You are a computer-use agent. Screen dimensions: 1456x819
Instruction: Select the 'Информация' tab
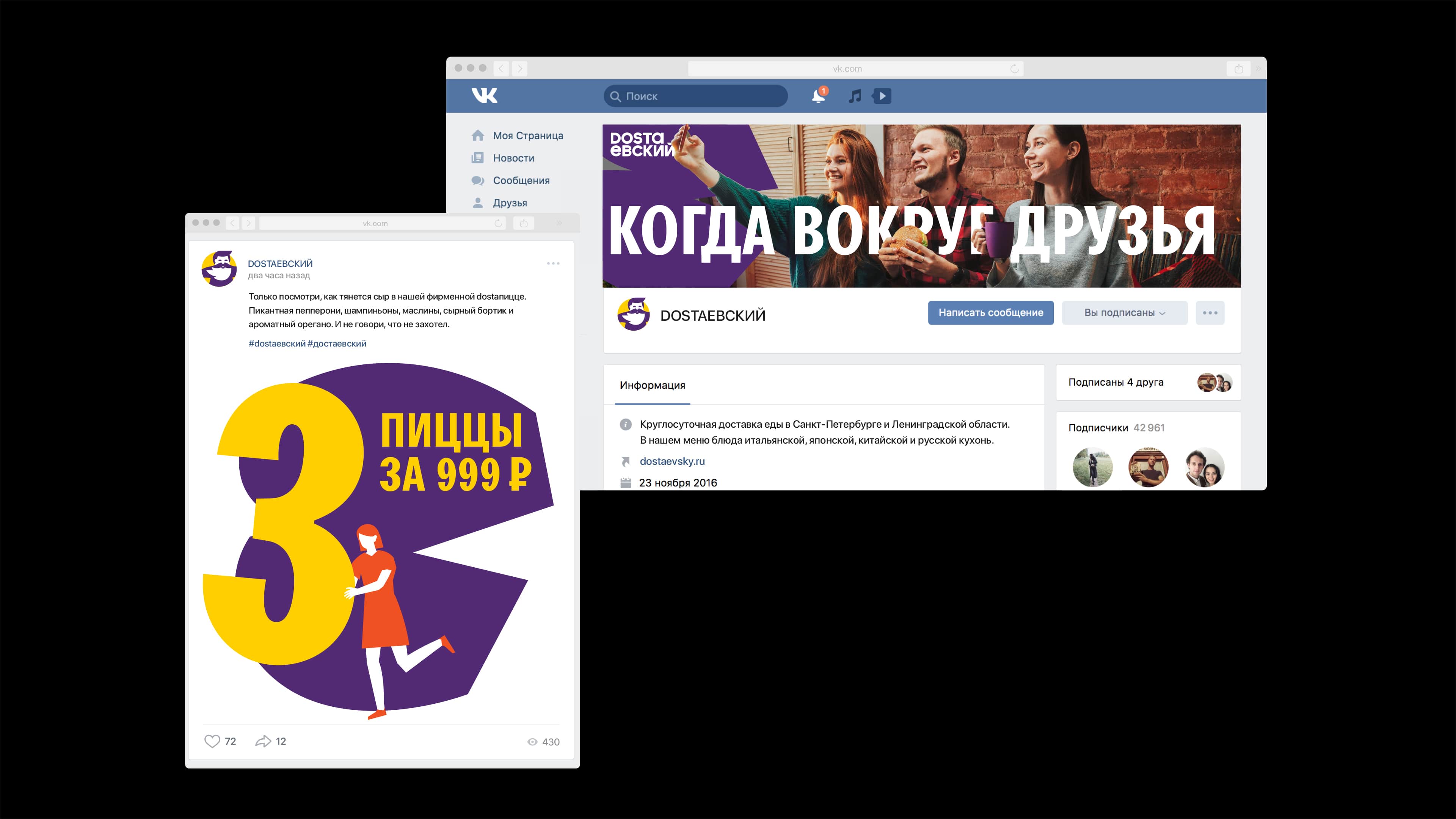point(652,386)
